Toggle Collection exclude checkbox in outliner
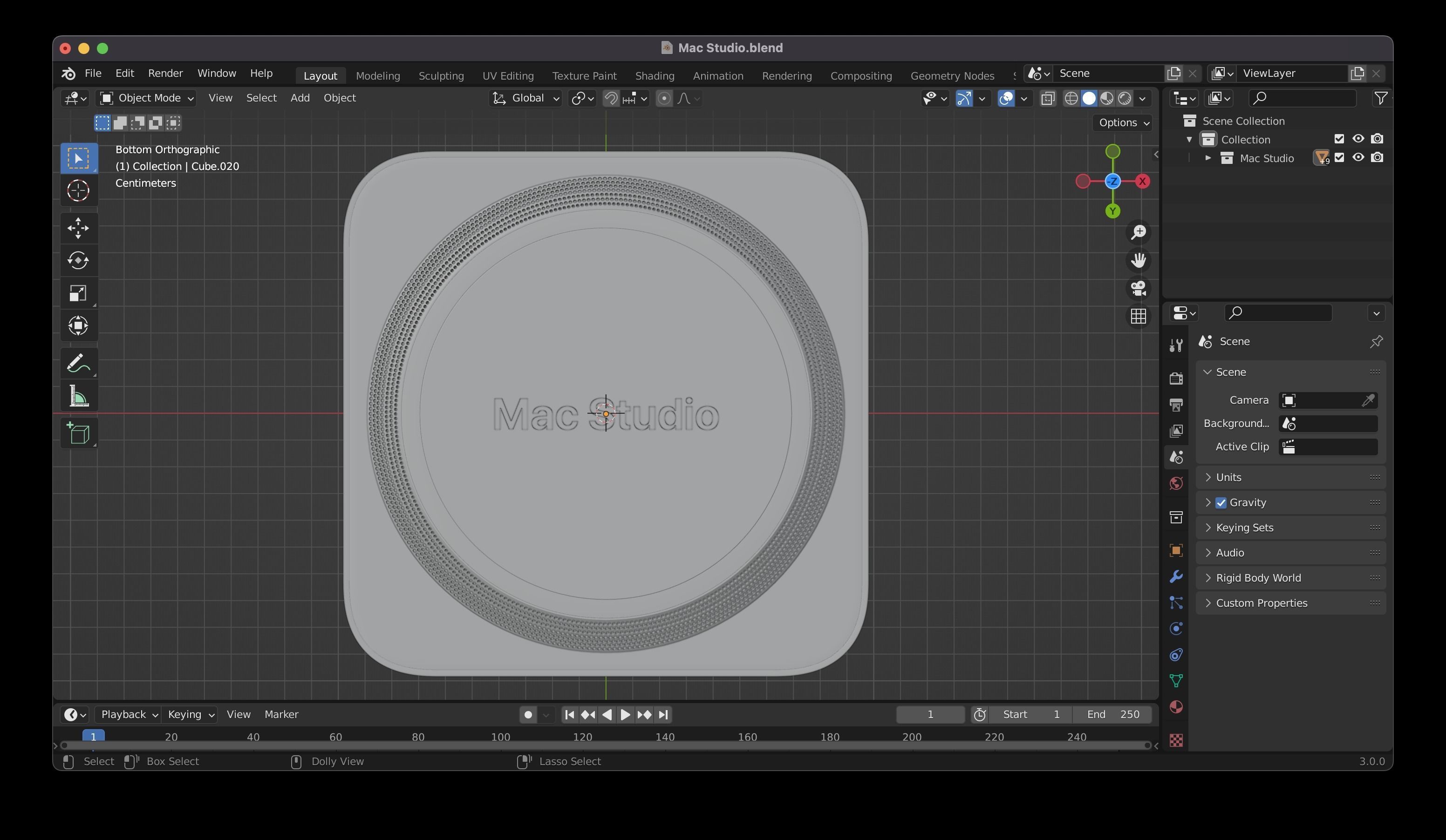The width and height of the screenshot is (1446, 840). tap(1339, 139)
